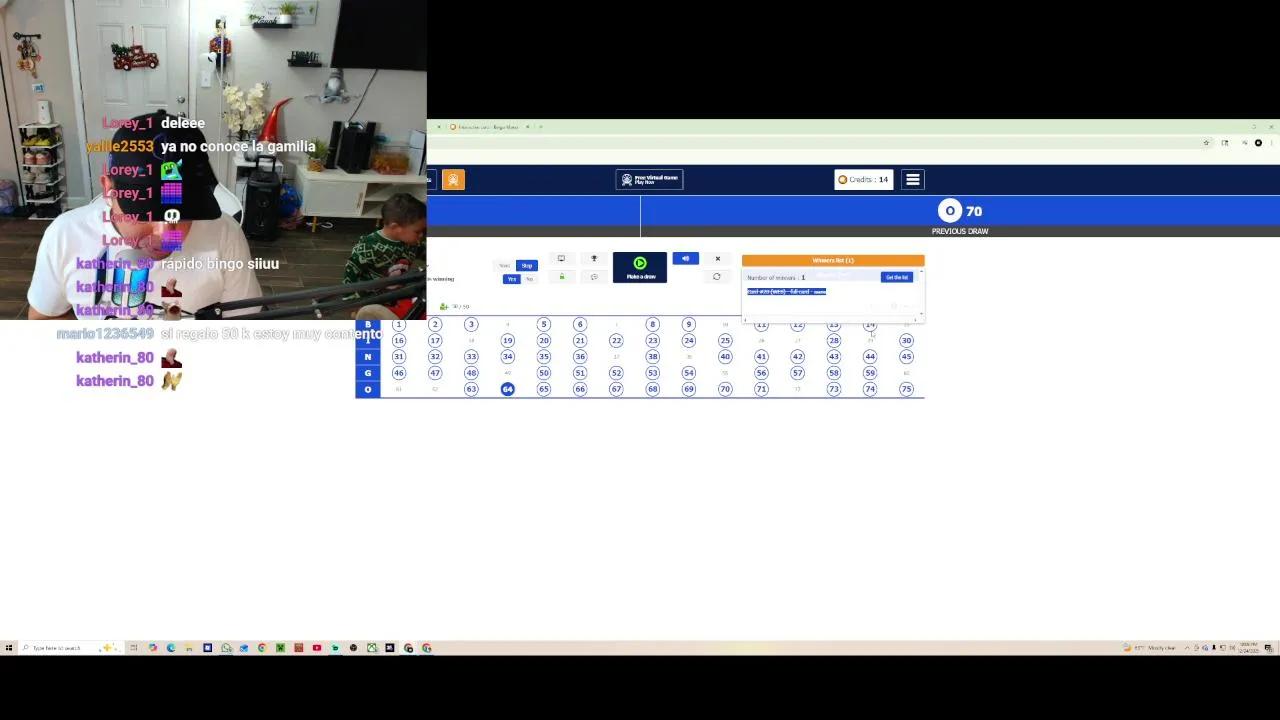The image size is (1280, 720).
Task: Click the Get the list button
Action: coord(896,277)
